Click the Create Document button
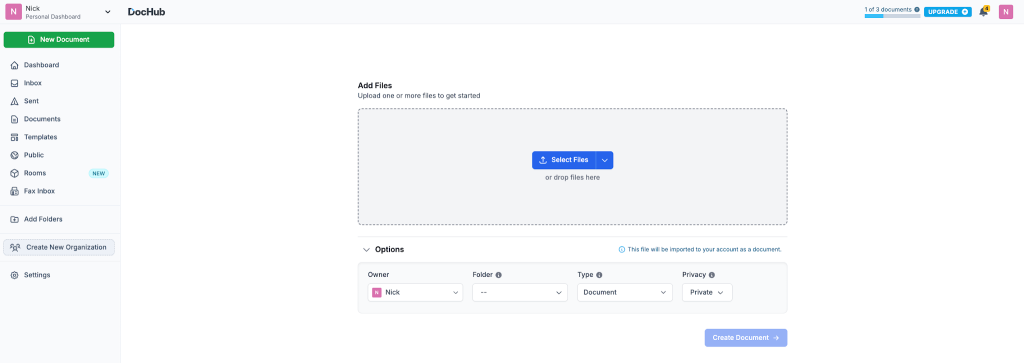The image size is (1024, 363). click(x=746, y=338)
